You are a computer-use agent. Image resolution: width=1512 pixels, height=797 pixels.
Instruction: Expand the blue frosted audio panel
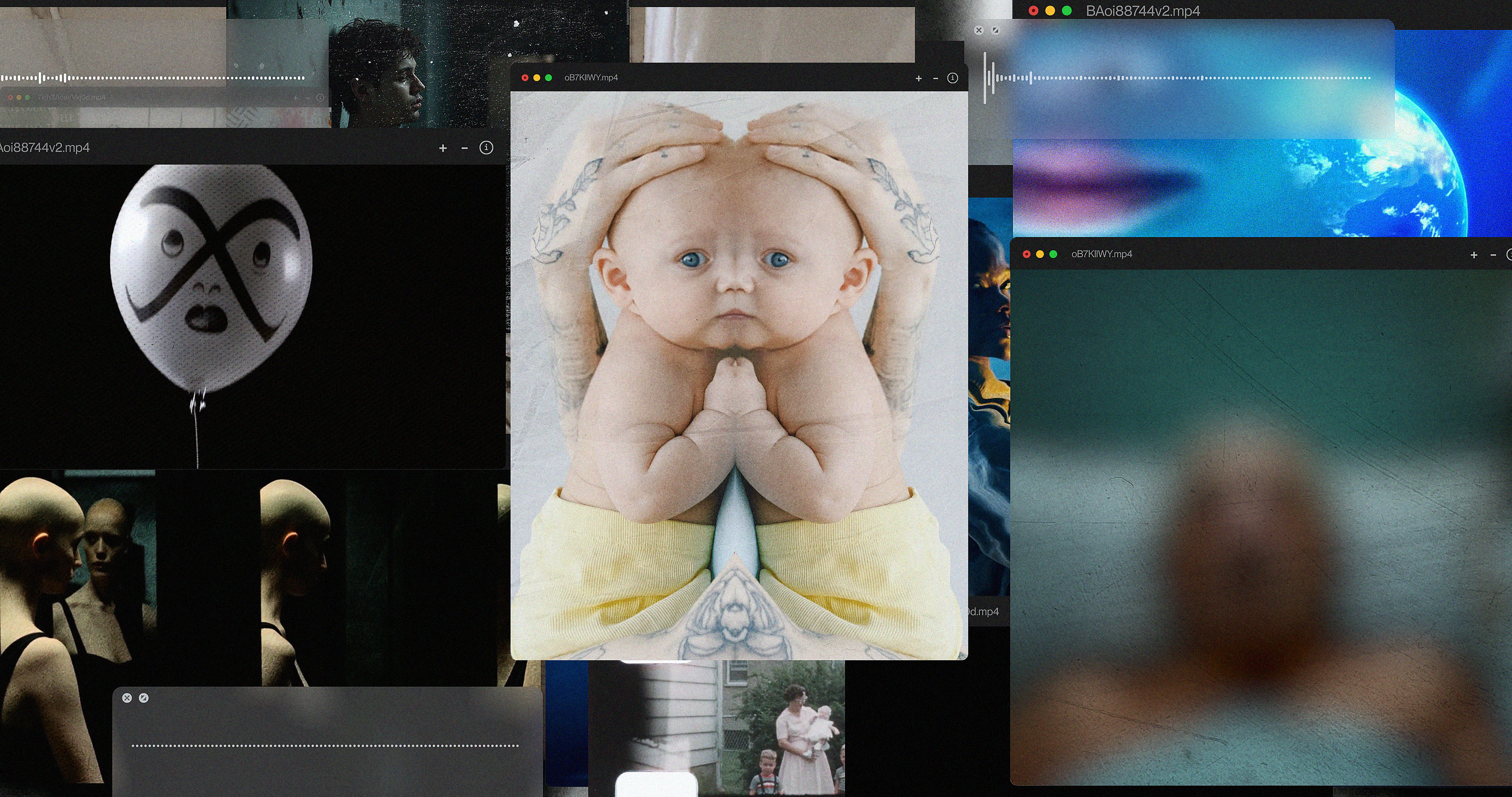tap(995, 30)
